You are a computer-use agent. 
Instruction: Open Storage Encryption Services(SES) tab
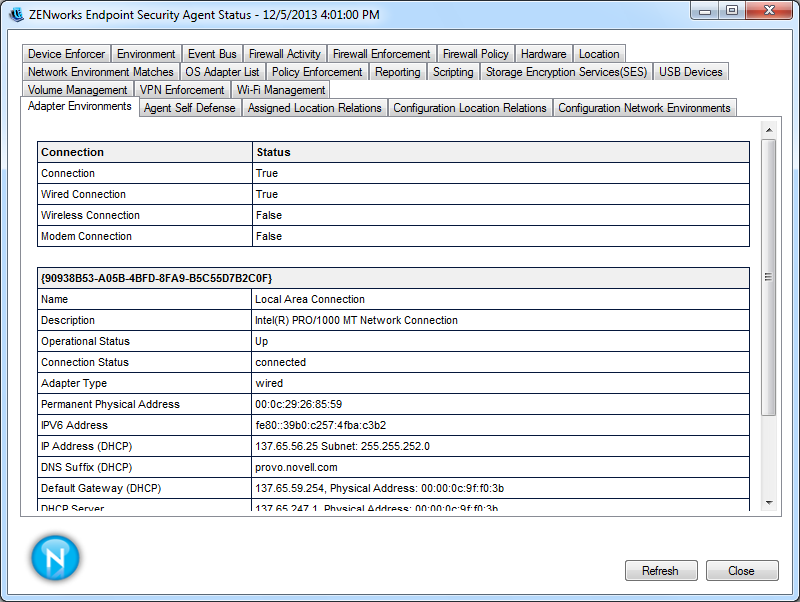click(566, 72)
